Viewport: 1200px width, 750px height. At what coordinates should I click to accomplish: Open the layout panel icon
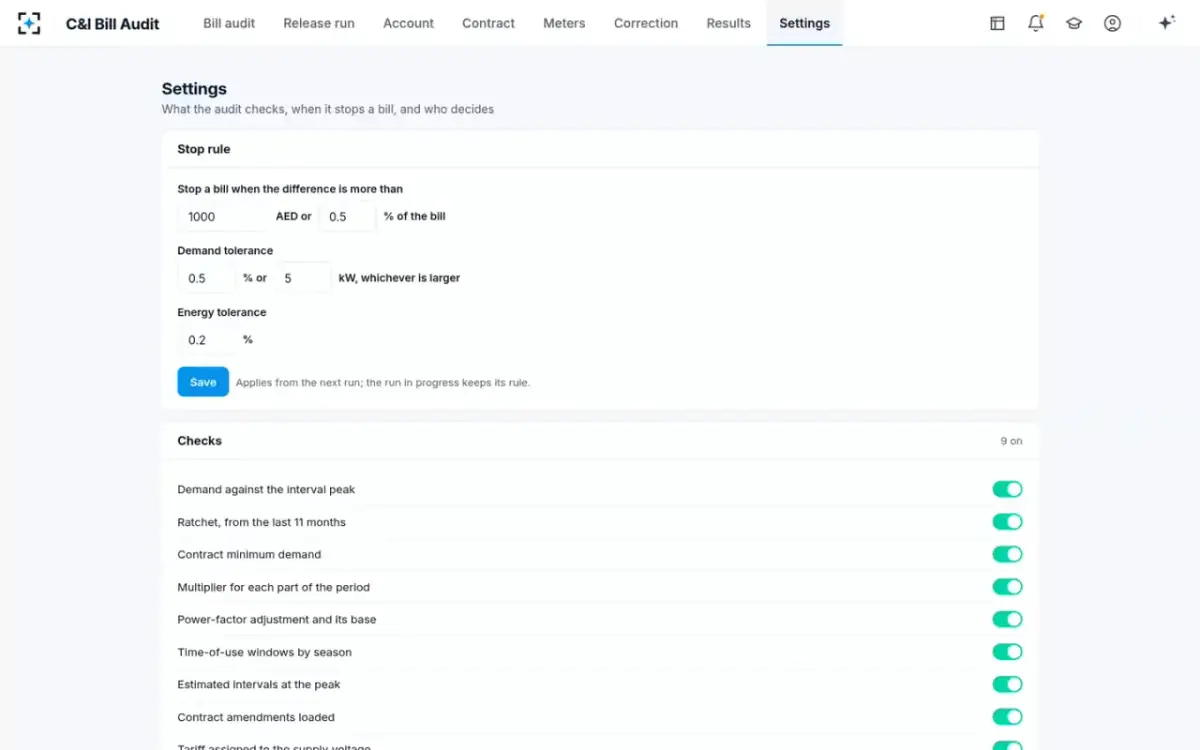[997, 23]
